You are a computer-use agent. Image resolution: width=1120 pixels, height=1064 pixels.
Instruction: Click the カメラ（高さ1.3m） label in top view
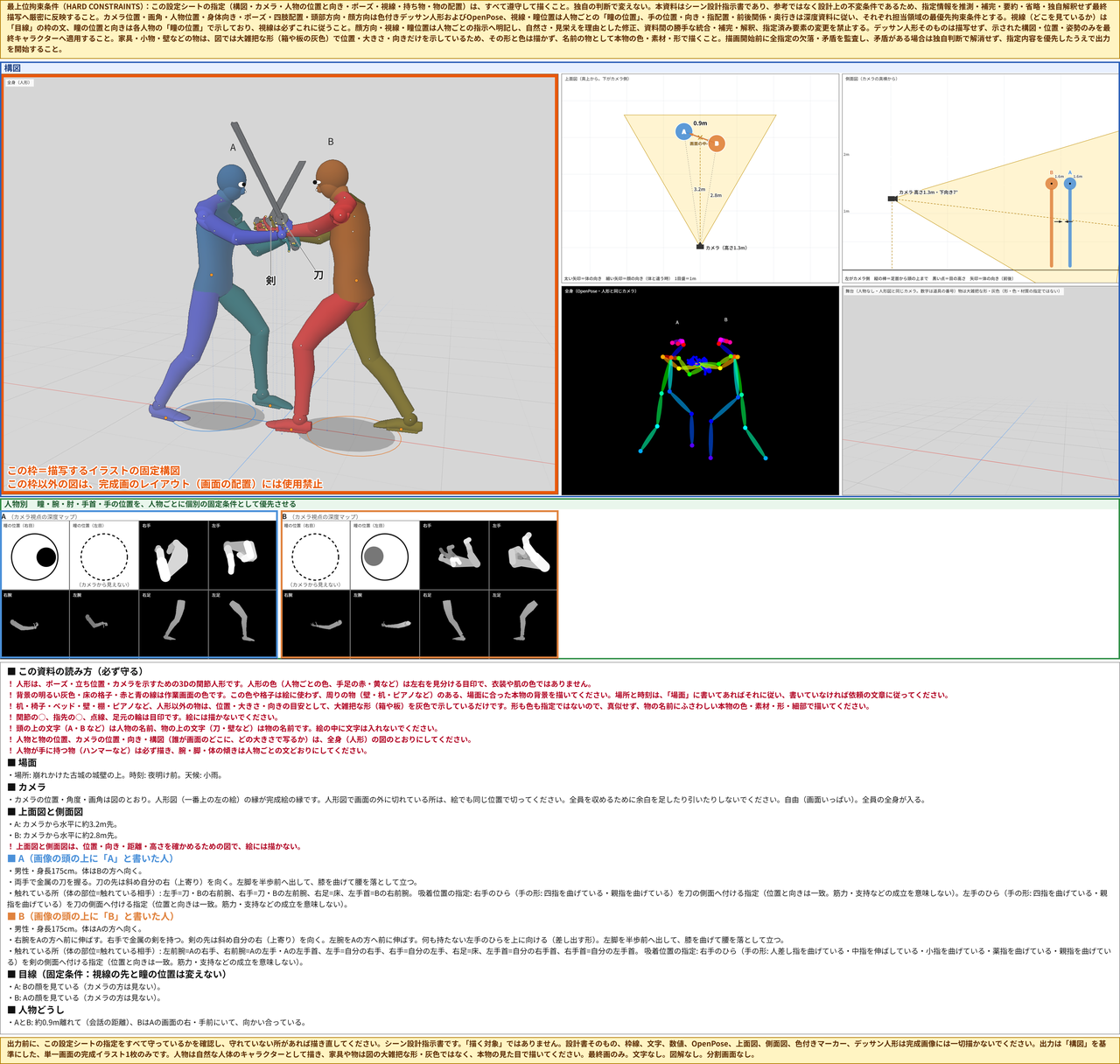(x=726, y=248)
